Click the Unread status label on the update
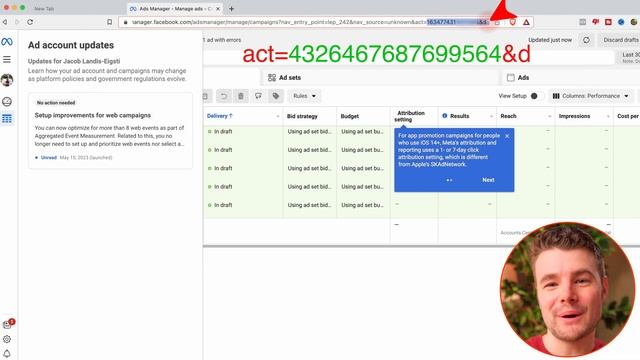This screenshot has height=360, width=640. [49, 158]
